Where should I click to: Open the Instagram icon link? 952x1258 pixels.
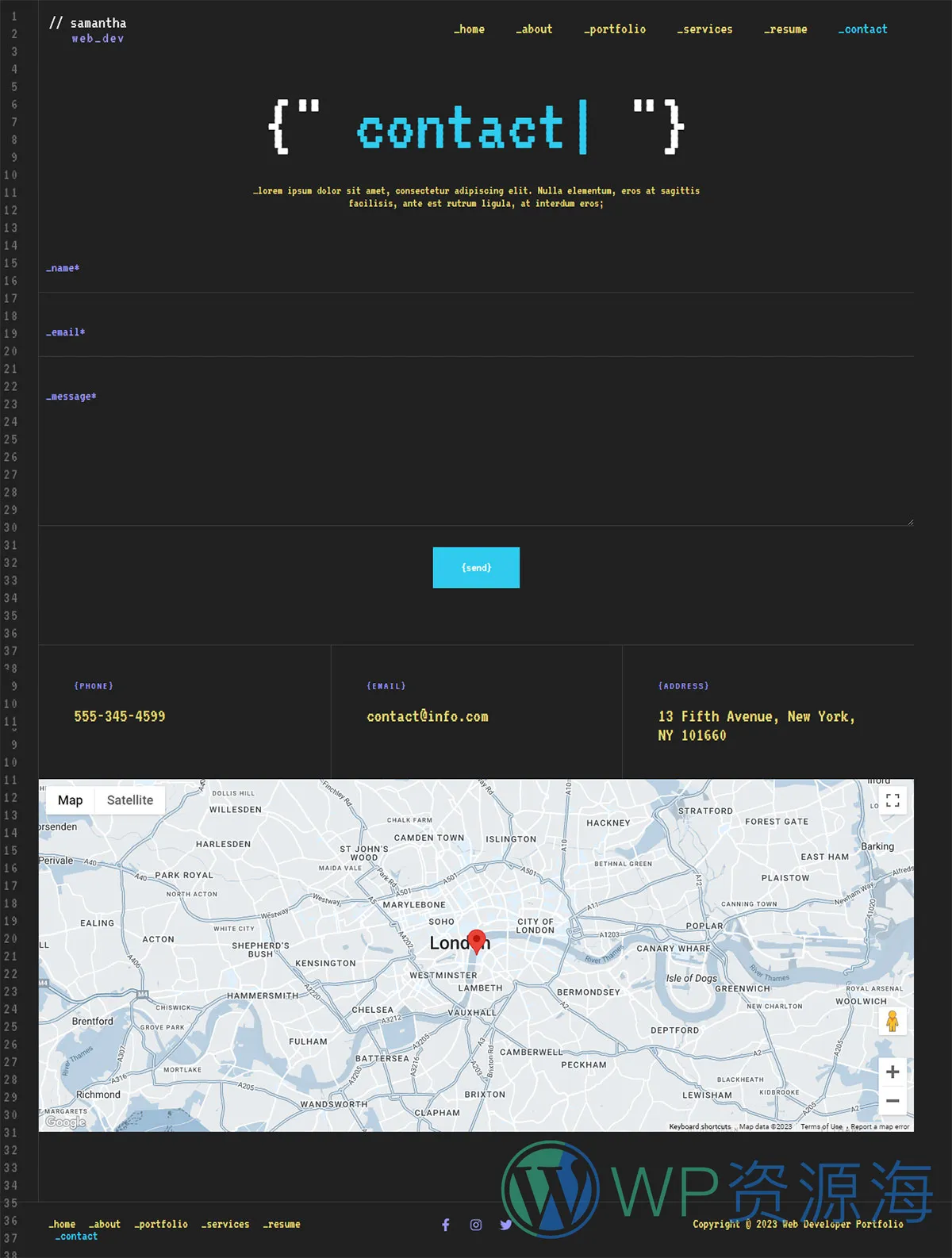coord(476,1225)
